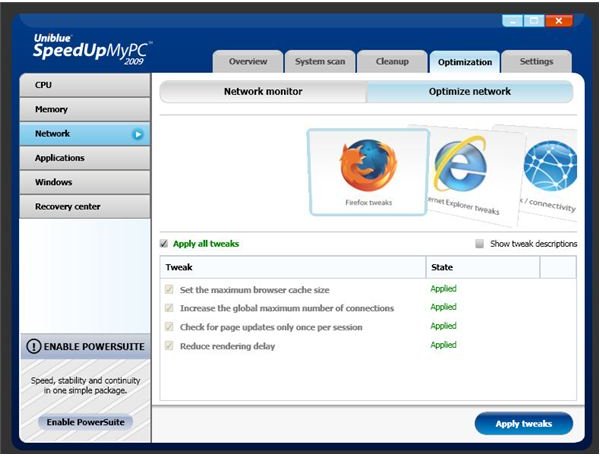This screenshot has width=600, height=457.
Task: Click the Apply tweaks button
Action: point(523,424)
